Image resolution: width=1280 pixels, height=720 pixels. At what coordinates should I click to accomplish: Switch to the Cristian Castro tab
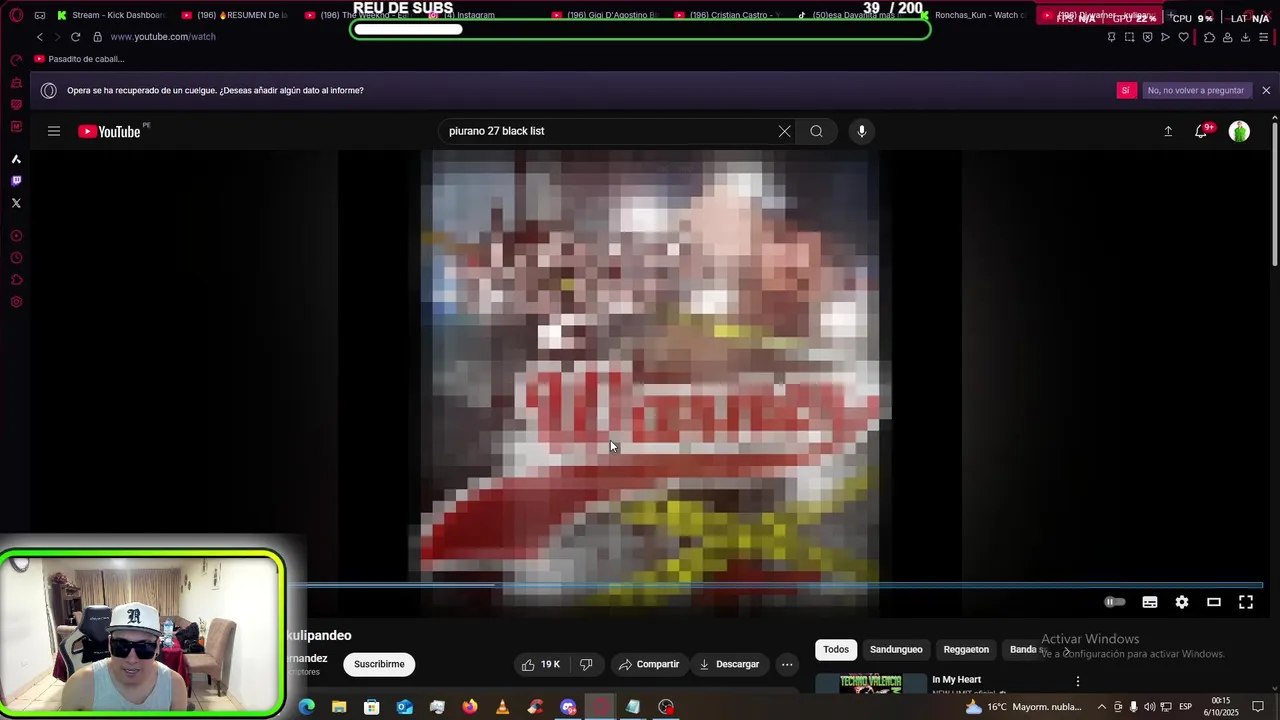click(729, 15)
